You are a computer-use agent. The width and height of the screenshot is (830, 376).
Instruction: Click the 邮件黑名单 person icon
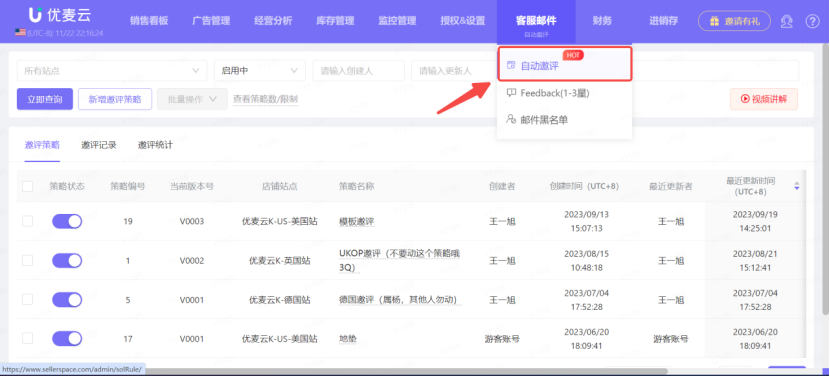point(511,120)
